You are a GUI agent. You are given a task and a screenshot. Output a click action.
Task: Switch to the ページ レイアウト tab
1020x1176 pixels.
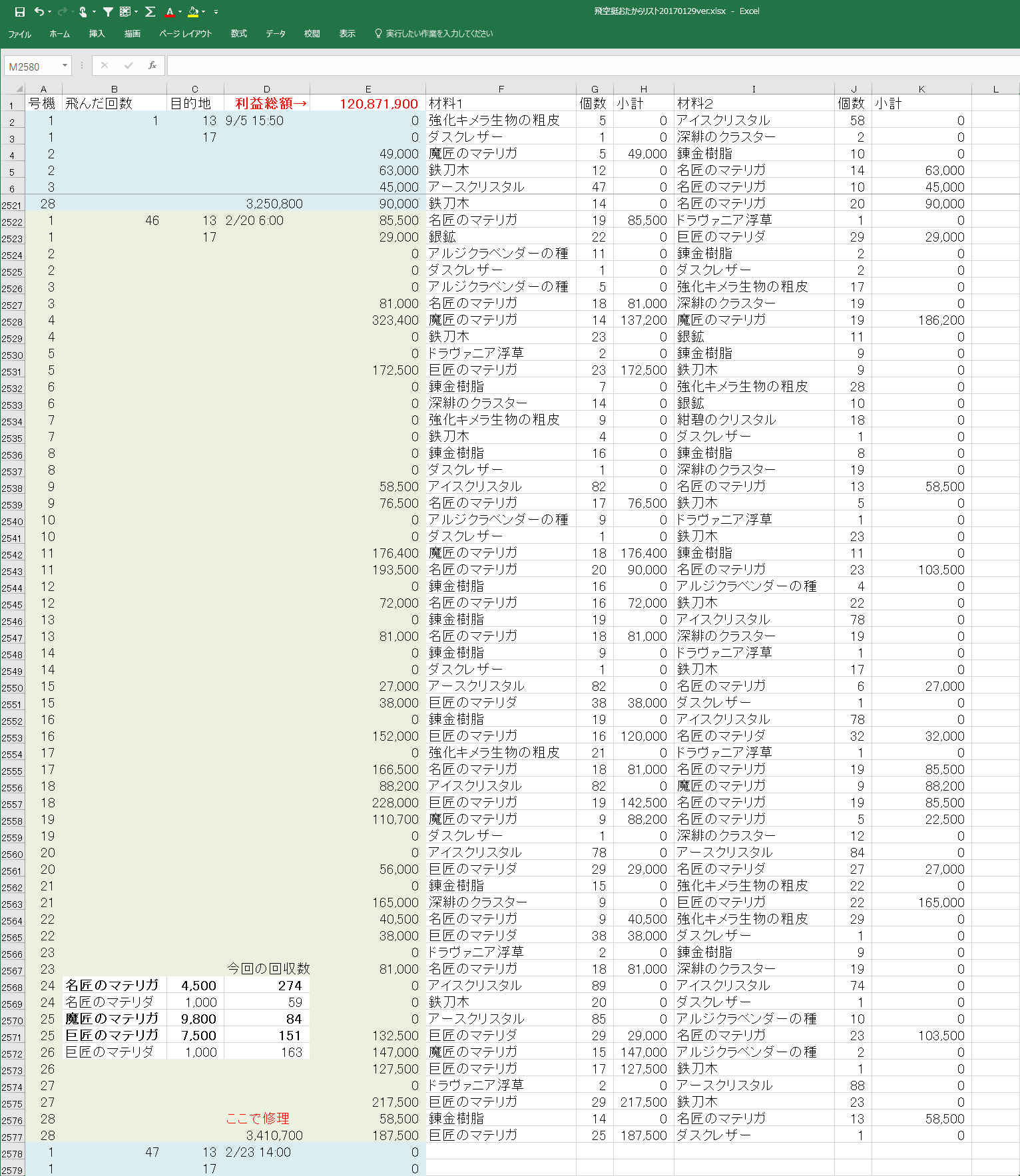pyautogui.click(x=185, y=34)
